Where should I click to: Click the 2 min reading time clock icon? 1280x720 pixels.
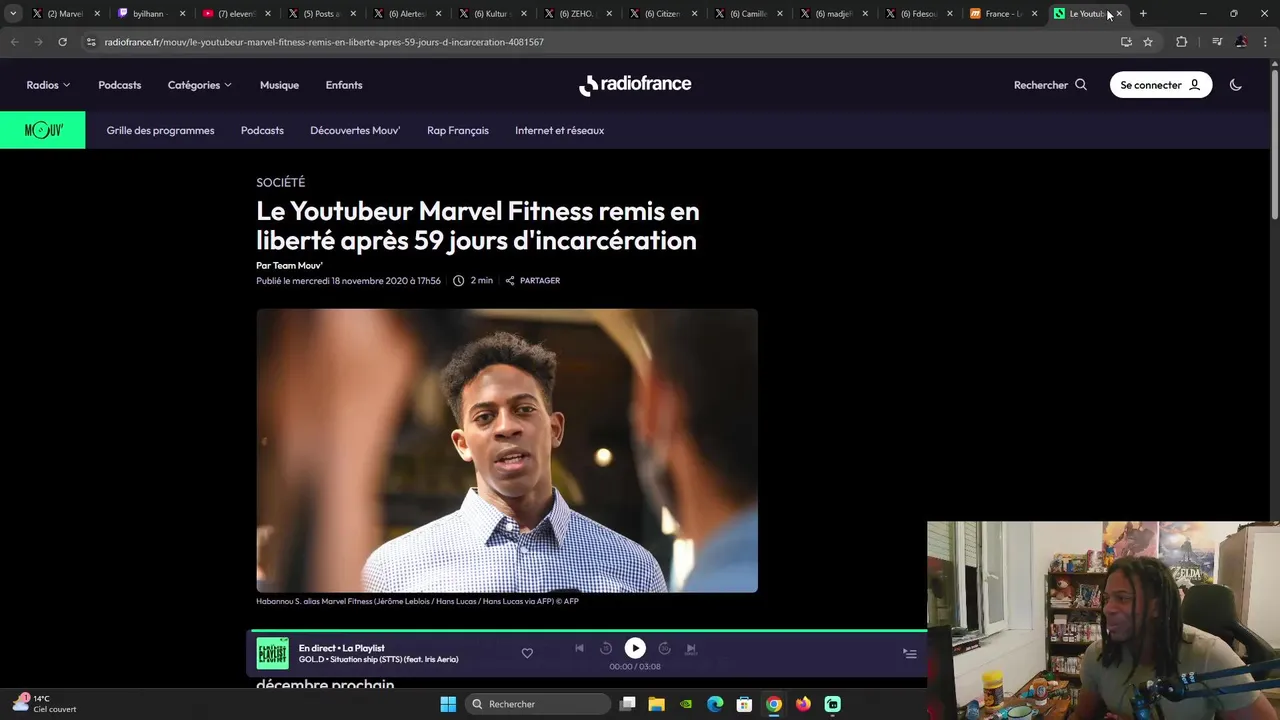(458, 280)
